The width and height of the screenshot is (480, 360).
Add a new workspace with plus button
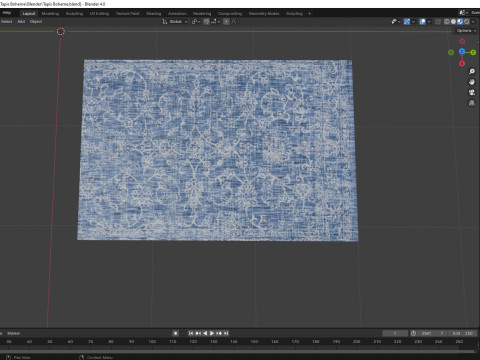tap(310, 14)
